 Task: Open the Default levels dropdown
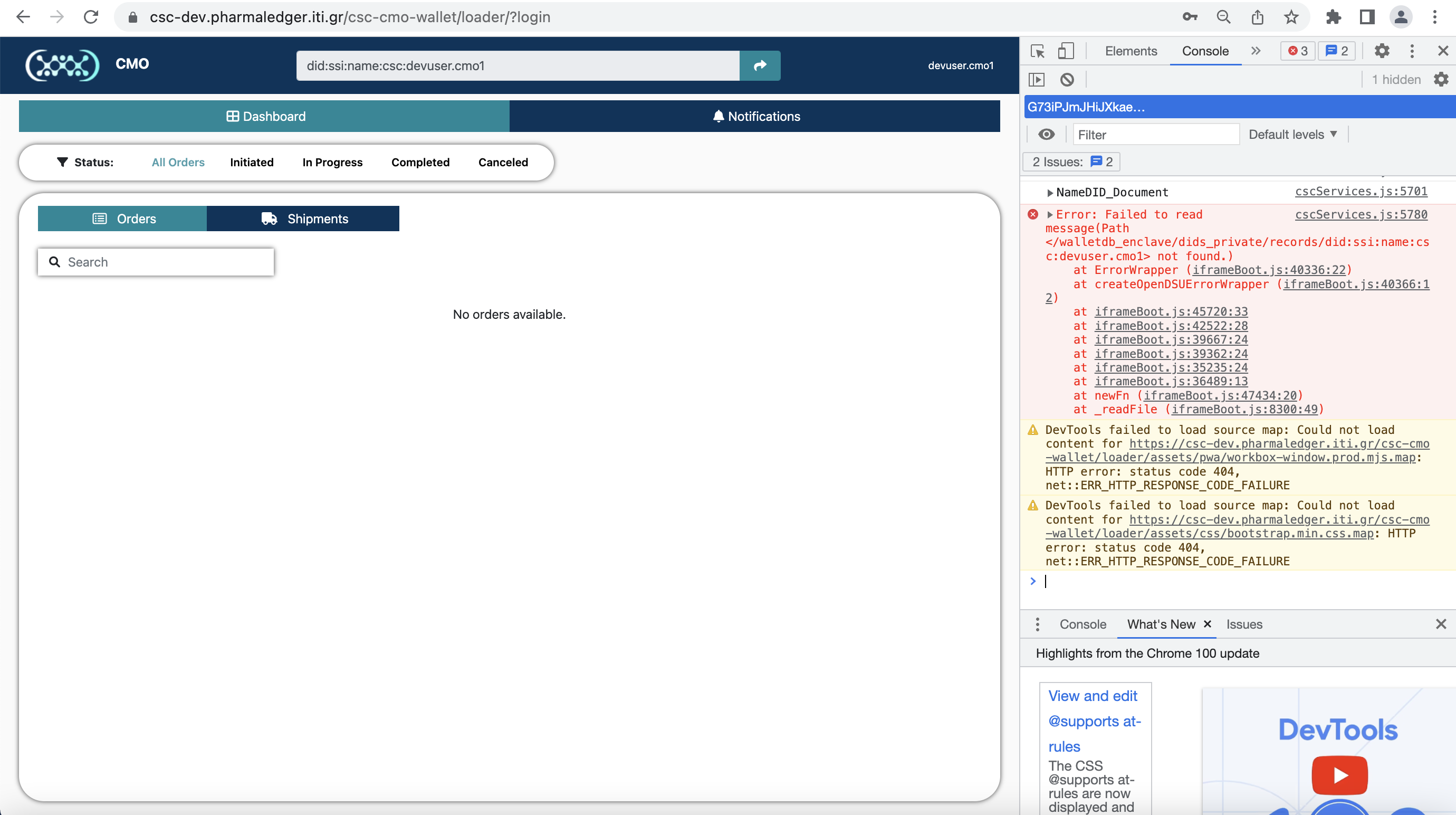point(1292,135)
